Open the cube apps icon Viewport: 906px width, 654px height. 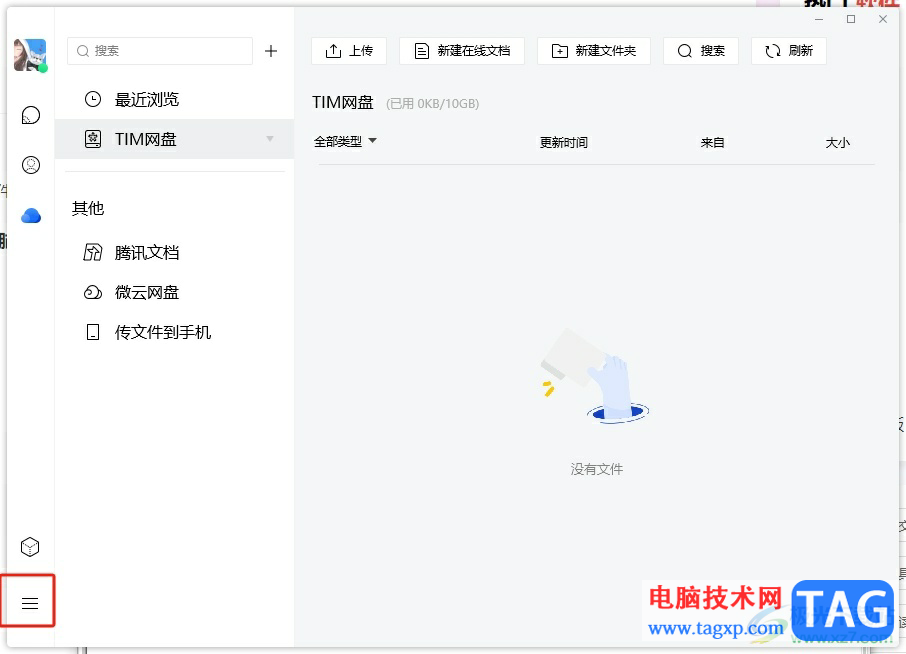pyautogui.click(x=30, y=547)
